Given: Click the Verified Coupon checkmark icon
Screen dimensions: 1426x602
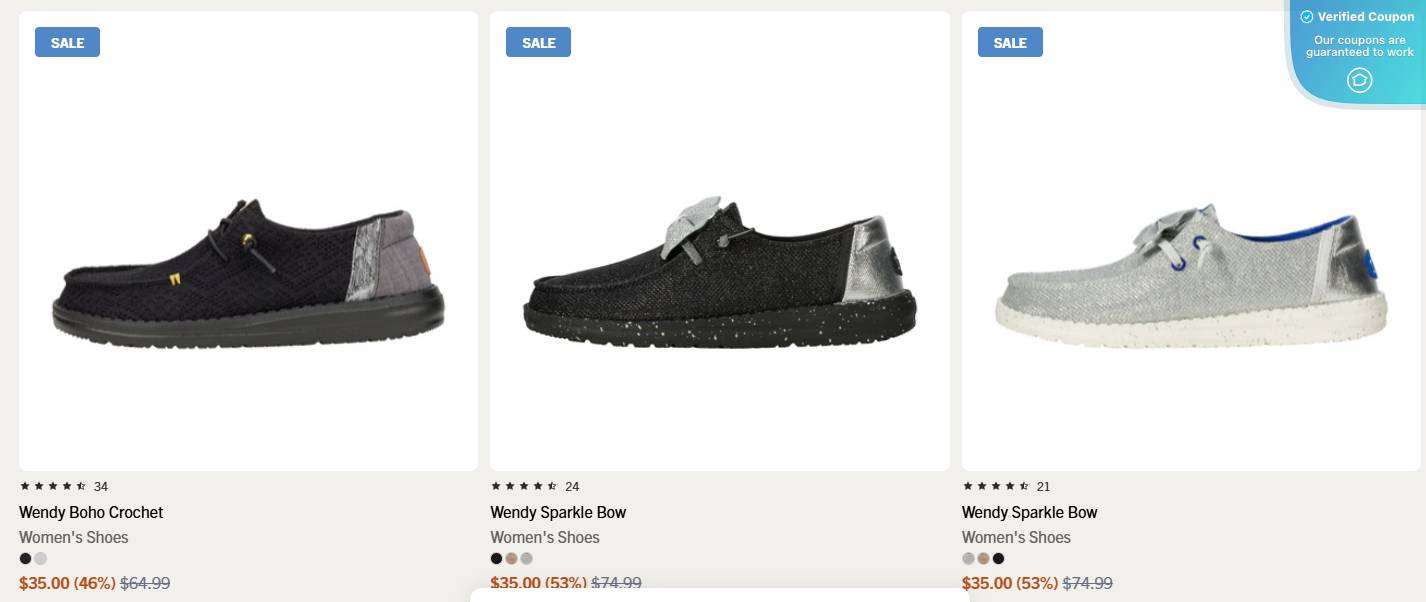Looking at the screenshot, I should pos(1307,16).
